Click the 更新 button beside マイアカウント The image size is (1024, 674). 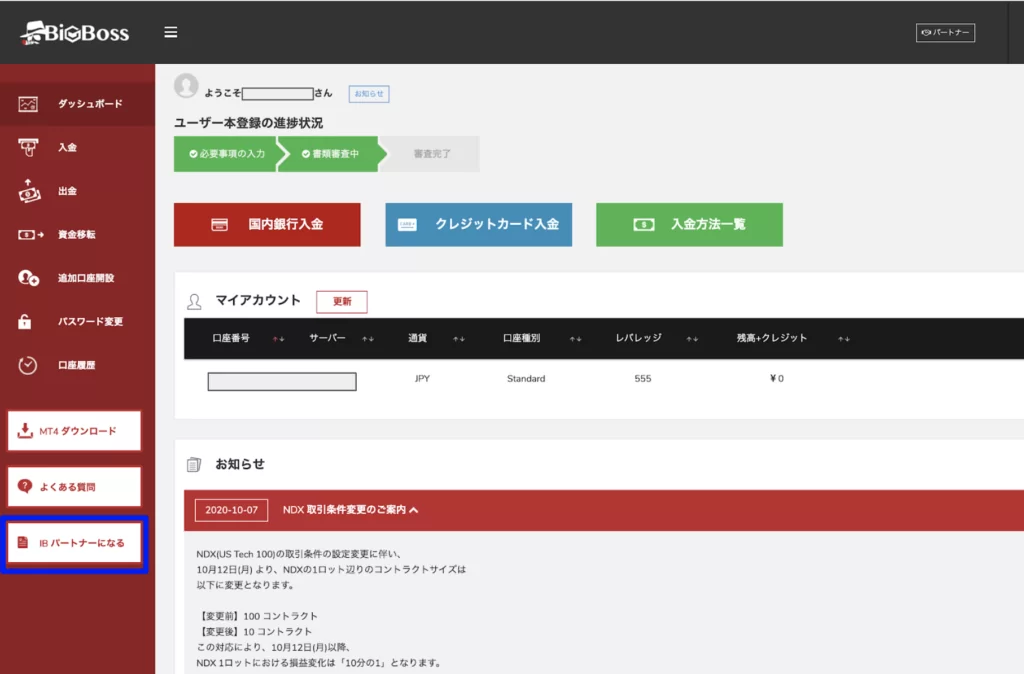click(341, 301)
